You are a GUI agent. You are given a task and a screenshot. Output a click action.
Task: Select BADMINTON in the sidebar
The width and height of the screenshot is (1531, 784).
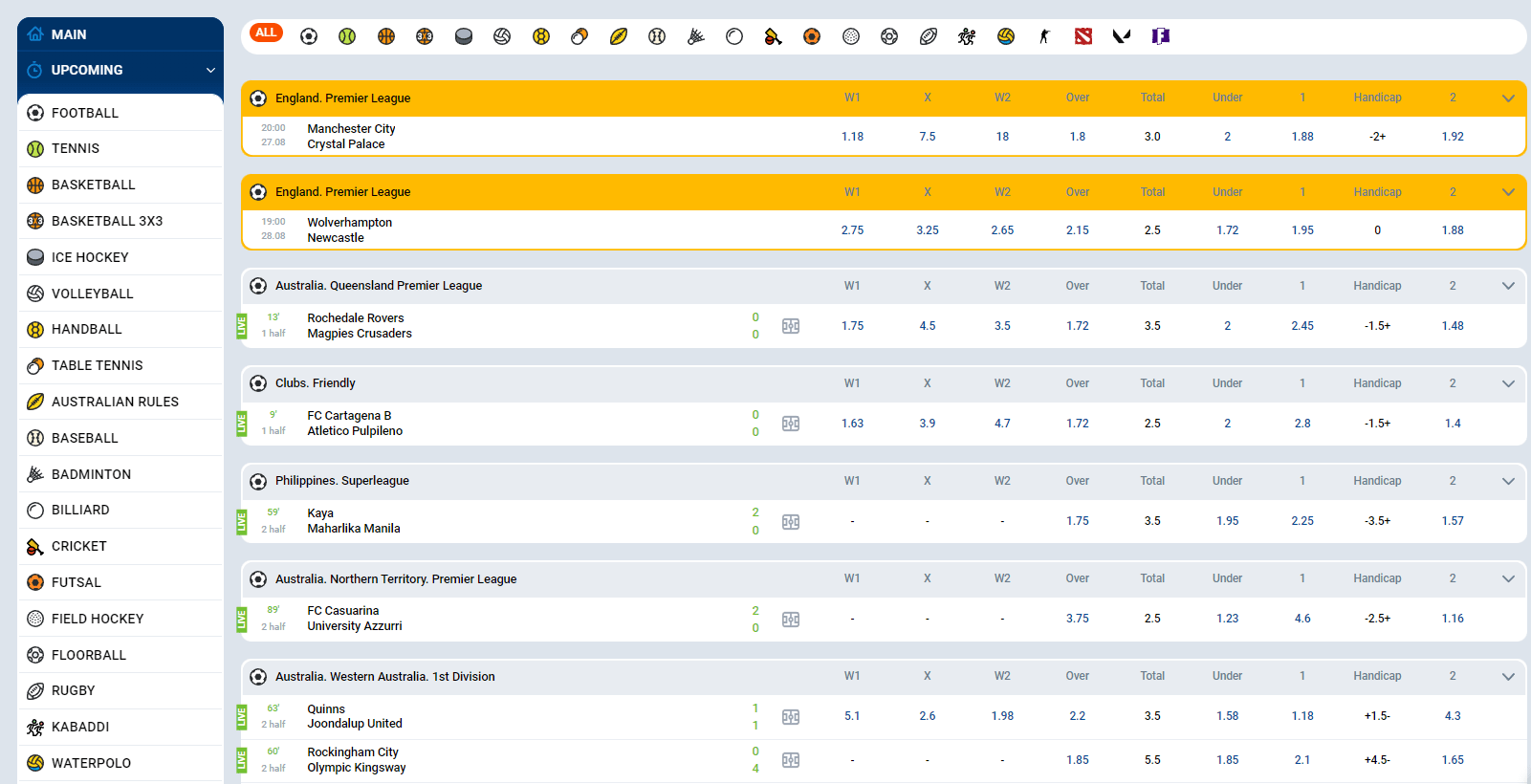(x=120, y=474)
